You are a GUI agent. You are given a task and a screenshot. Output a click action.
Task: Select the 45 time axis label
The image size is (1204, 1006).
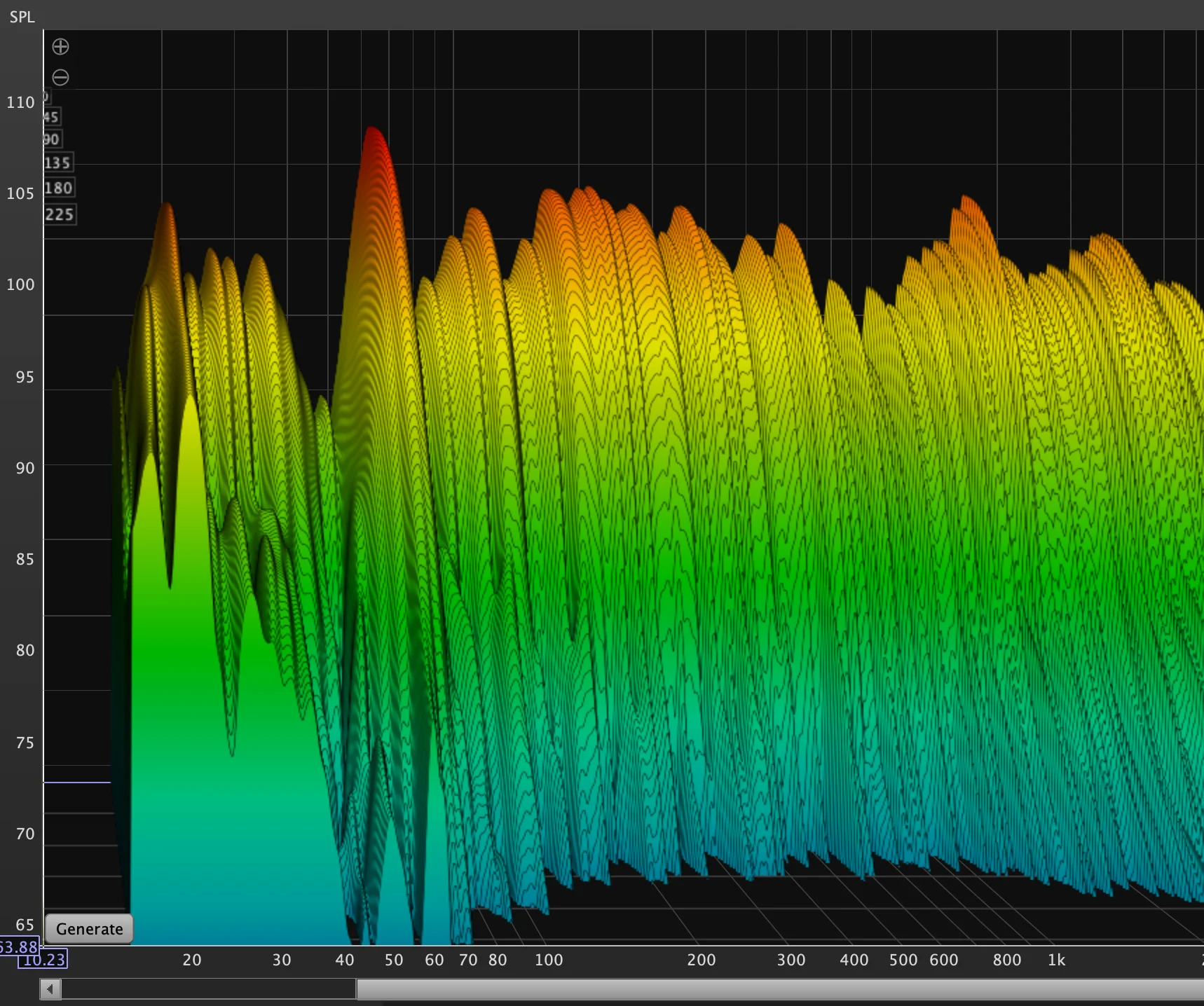[52, 117]
